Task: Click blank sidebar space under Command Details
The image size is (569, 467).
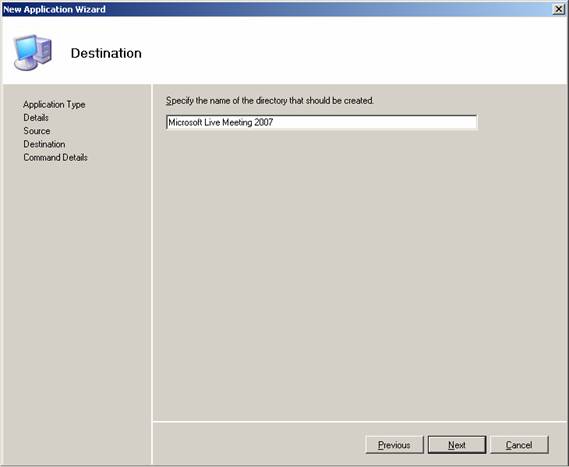Action: [76, 308]
